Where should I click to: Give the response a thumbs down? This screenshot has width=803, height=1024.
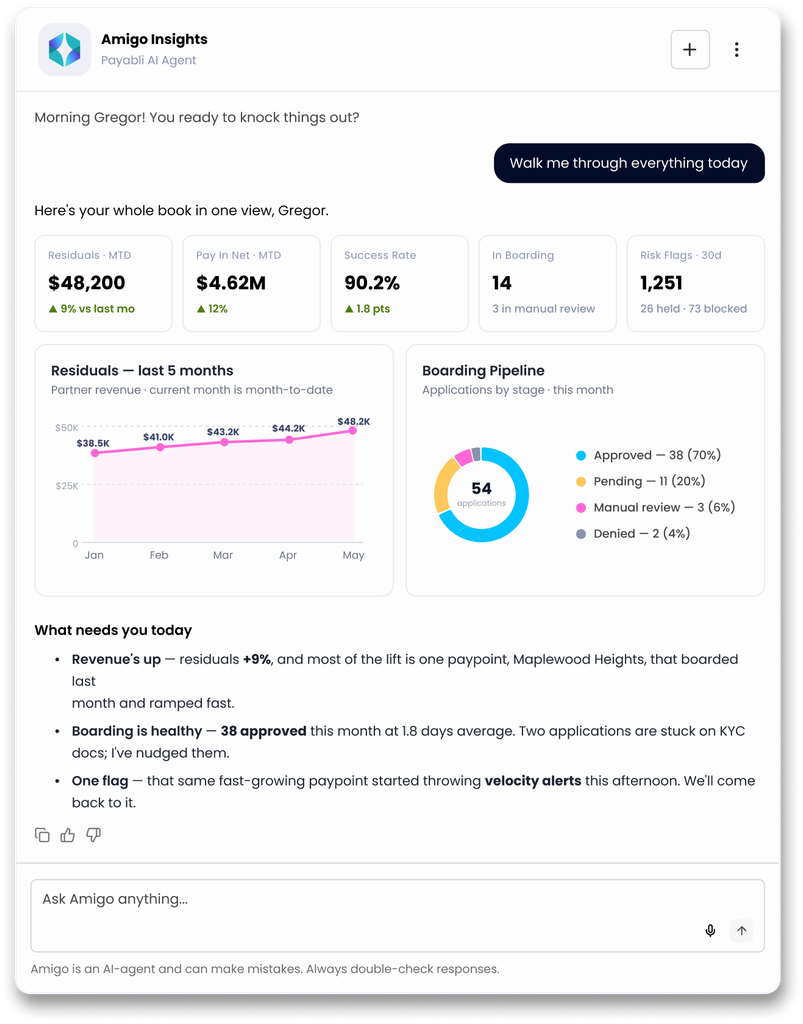coord(93,835)
